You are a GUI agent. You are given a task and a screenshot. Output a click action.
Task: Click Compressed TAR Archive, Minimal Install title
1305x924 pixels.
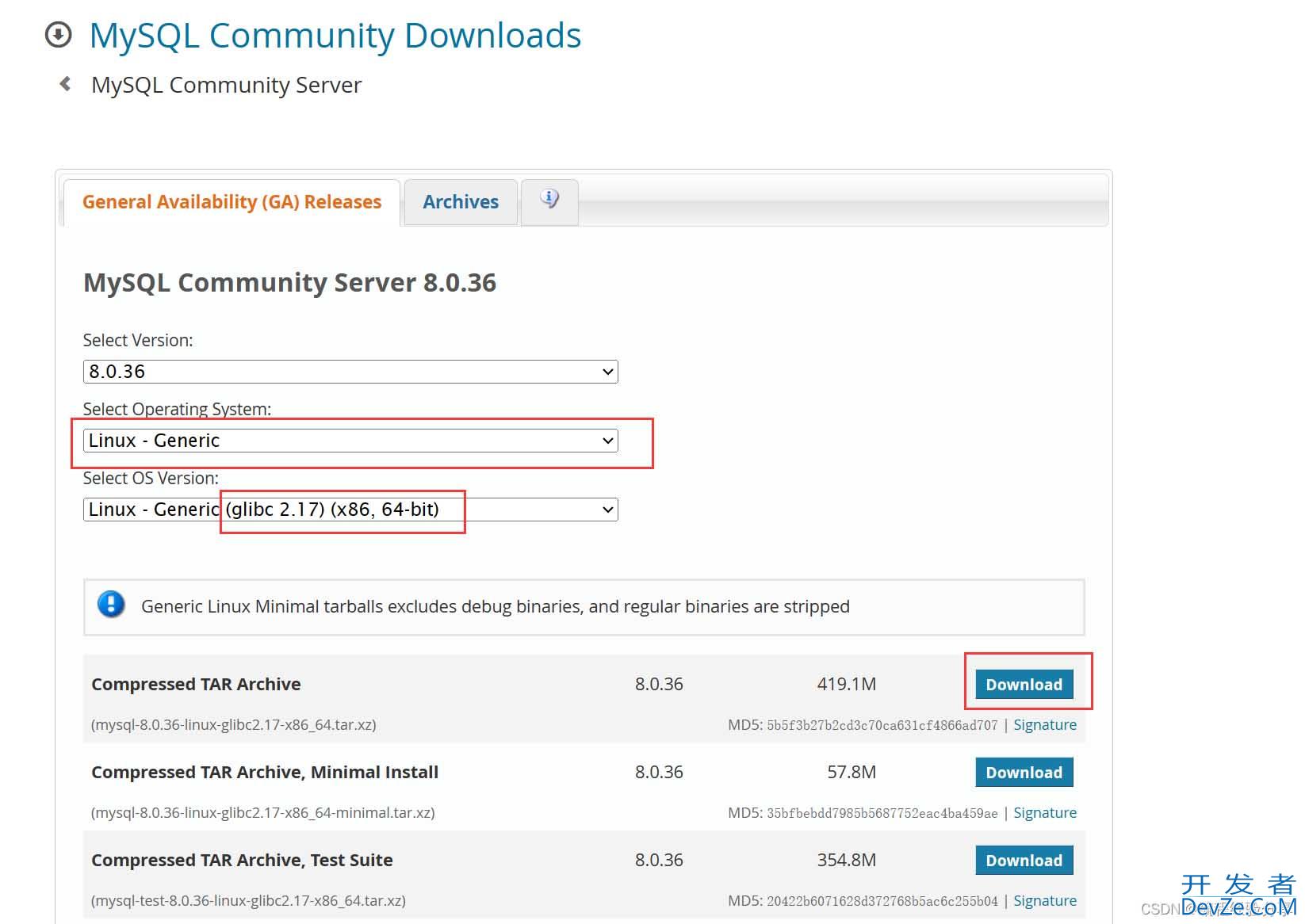pyautogui.click(x=265, y=772)
